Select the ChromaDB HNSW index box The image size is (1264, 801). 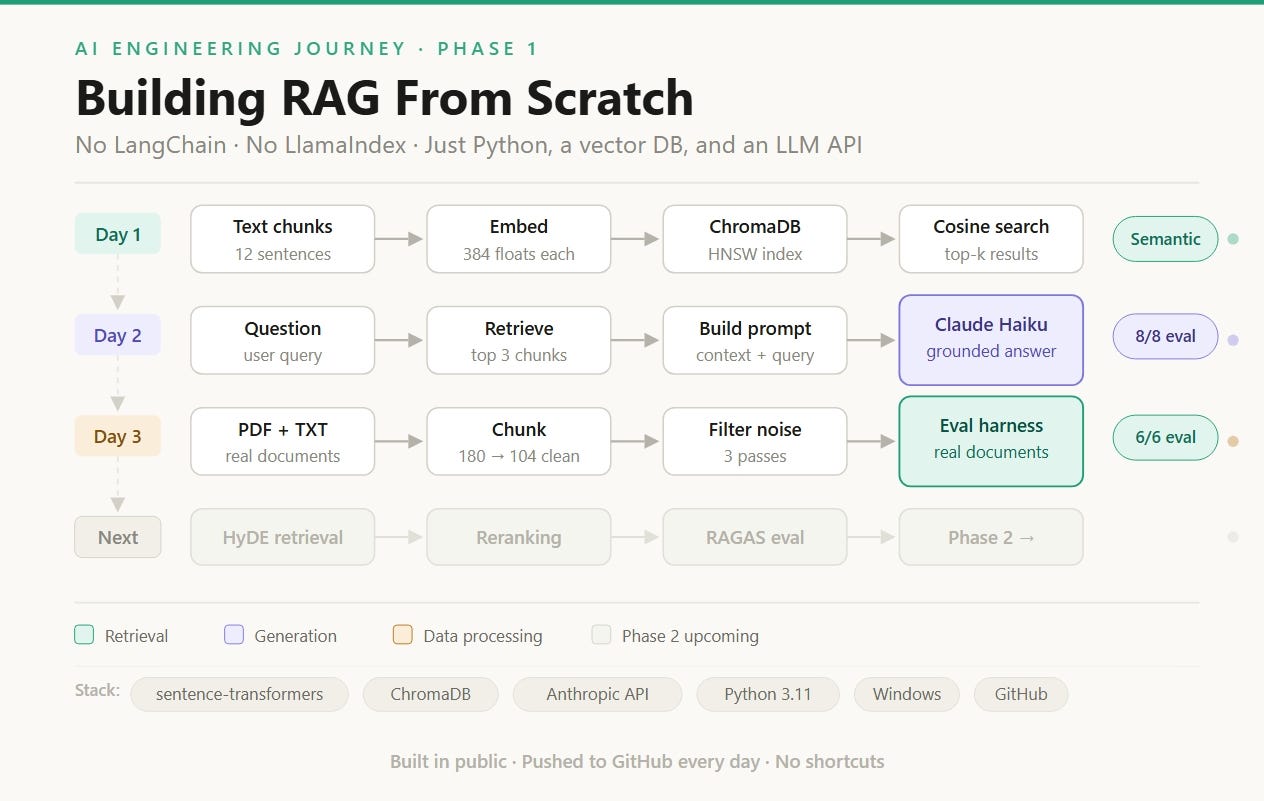tap(755, 239)
